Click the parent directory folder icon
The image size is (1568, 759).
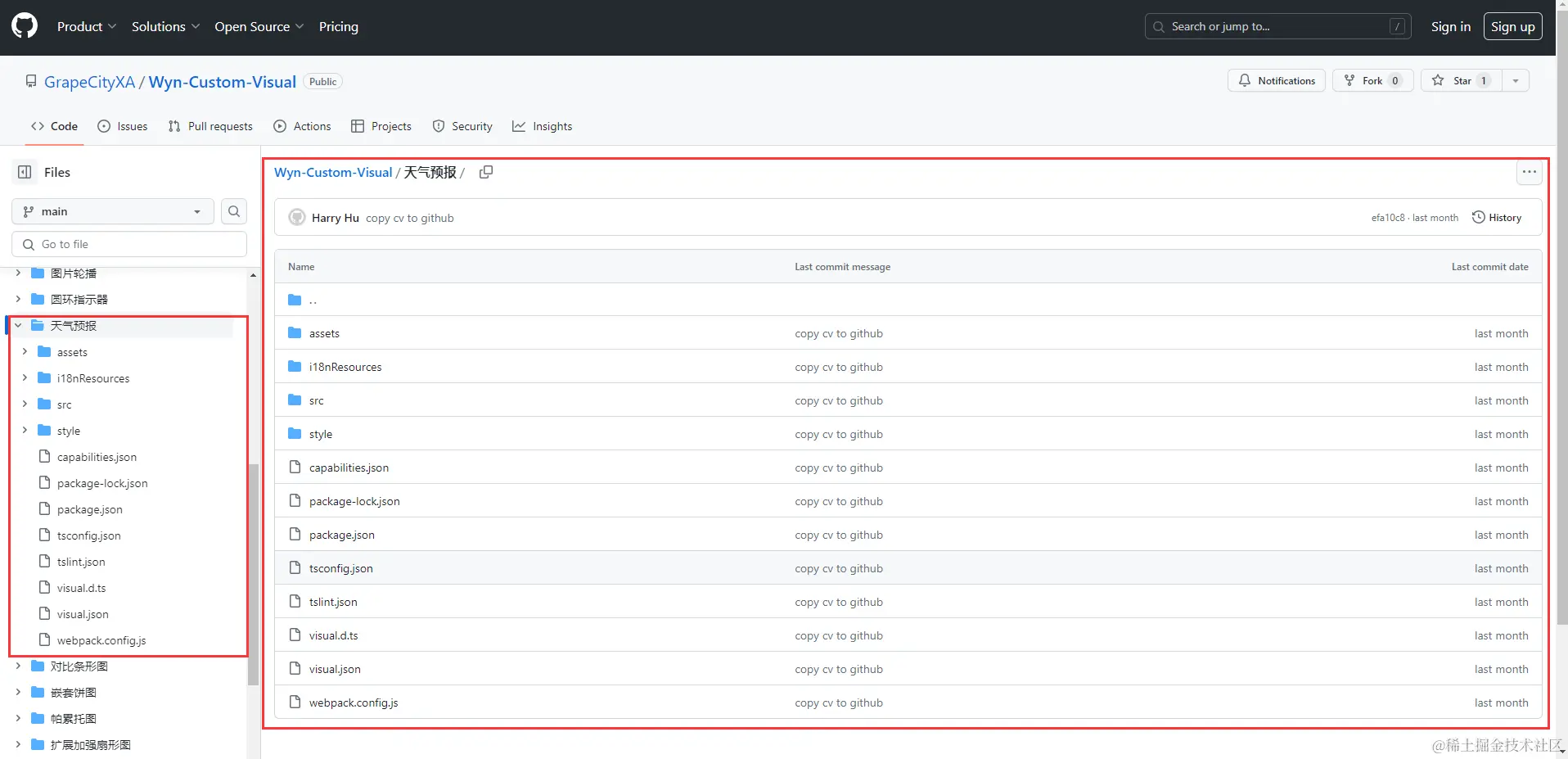pyautogui.click(x=295, y=300)
